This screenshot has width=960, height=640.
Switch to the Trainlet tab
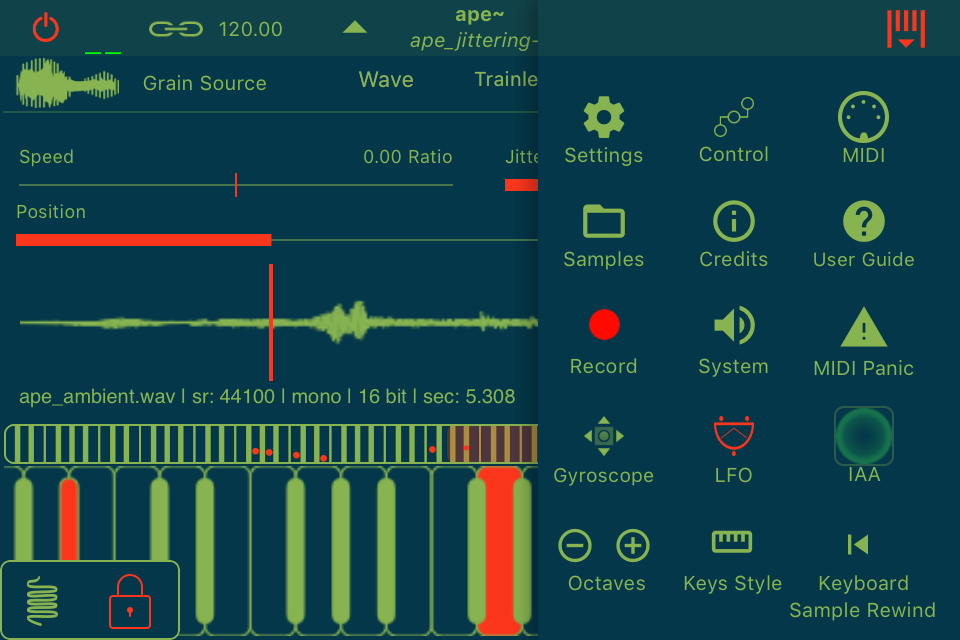pyautogui.click(x=506, y=79)
